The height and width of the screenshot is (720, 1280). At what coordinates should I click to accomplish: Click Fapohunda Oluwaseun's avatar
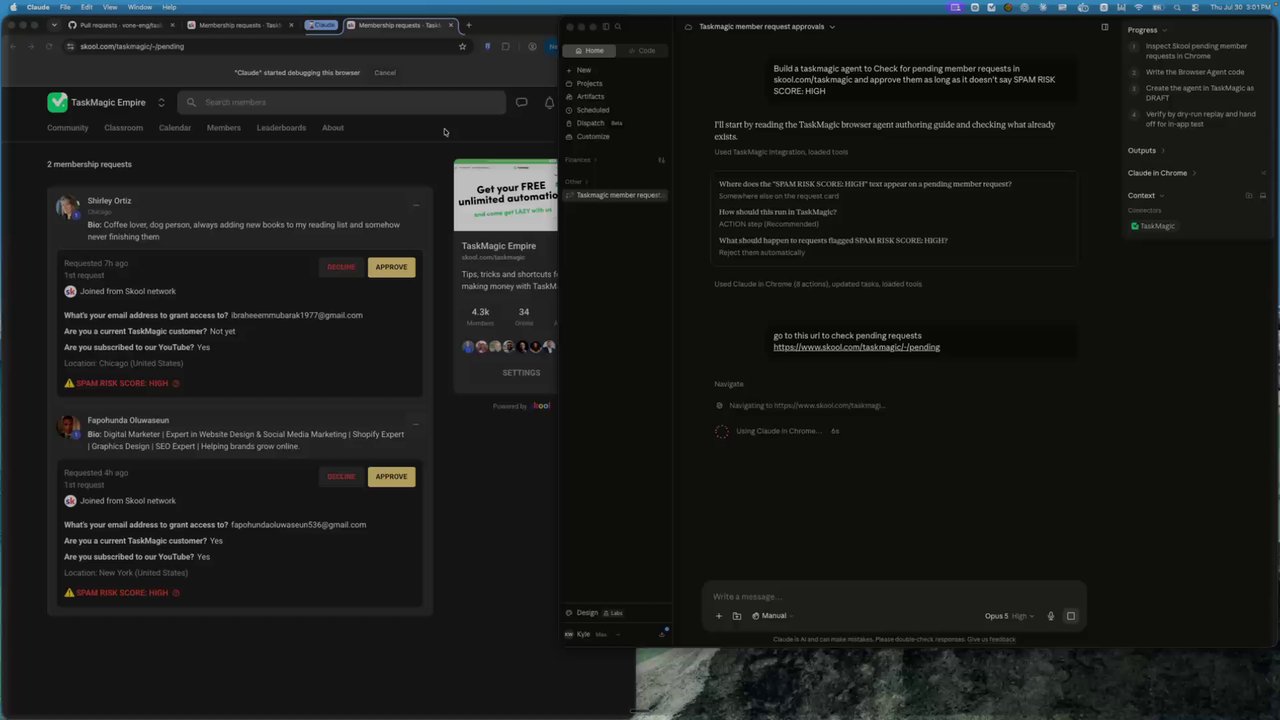[x=68, y=427]
